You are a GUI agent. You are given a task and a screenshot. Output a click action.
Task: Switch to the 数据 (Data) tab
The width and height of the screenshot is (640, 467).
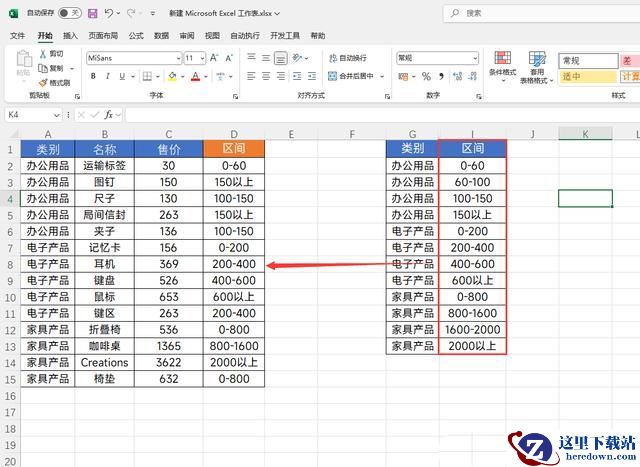161,36
